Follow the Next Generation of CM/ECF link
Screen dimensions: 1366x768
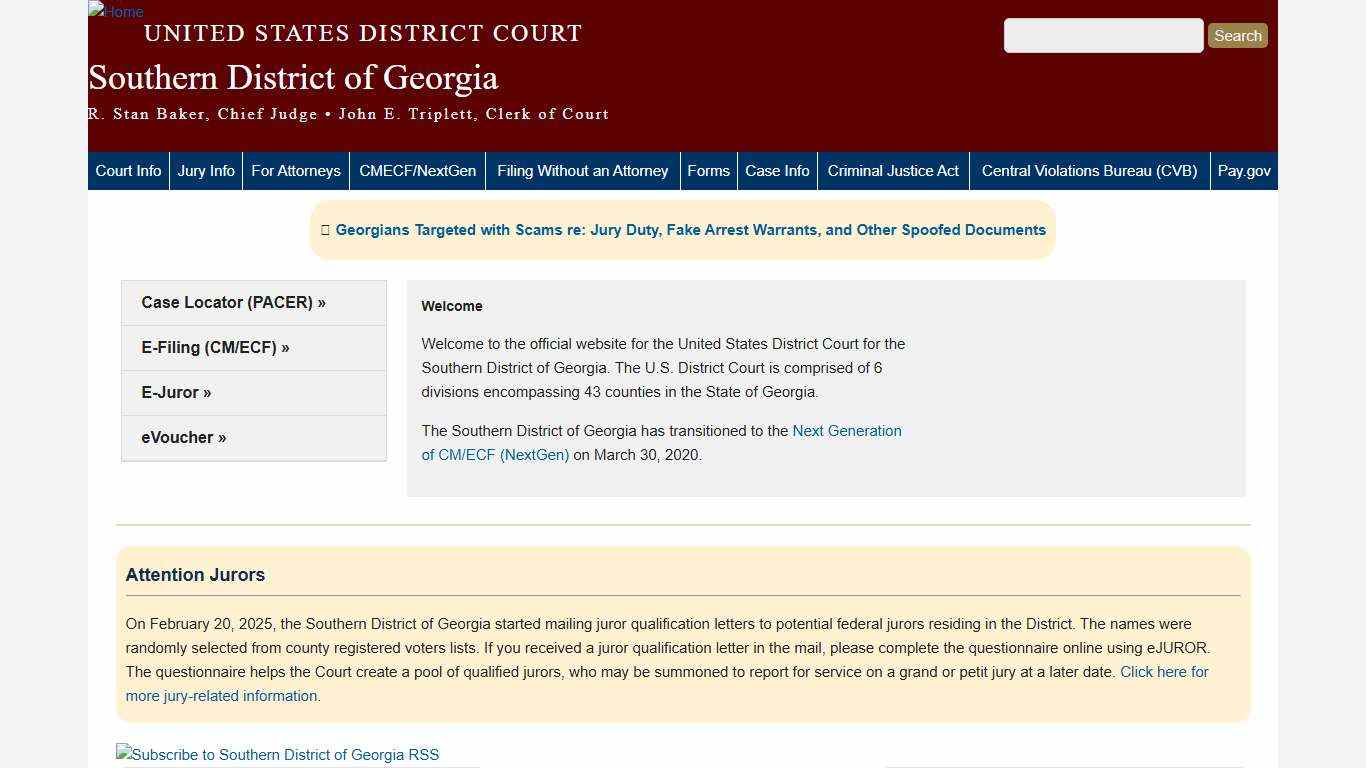coord(846,431)
